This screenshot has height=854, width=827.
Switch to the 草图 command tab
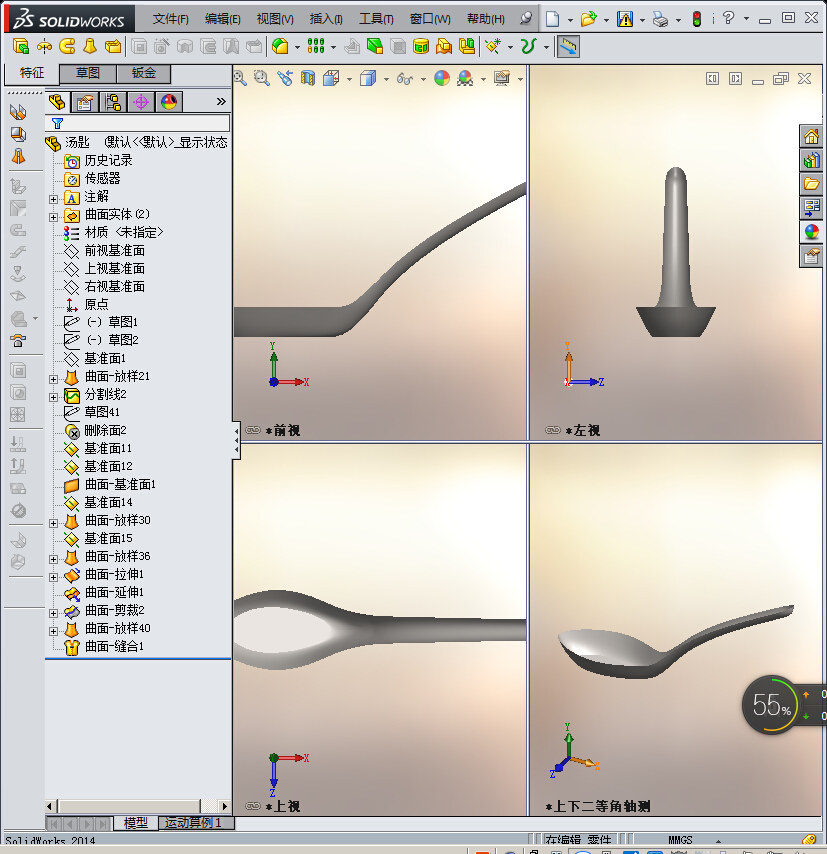coord(88,73)
